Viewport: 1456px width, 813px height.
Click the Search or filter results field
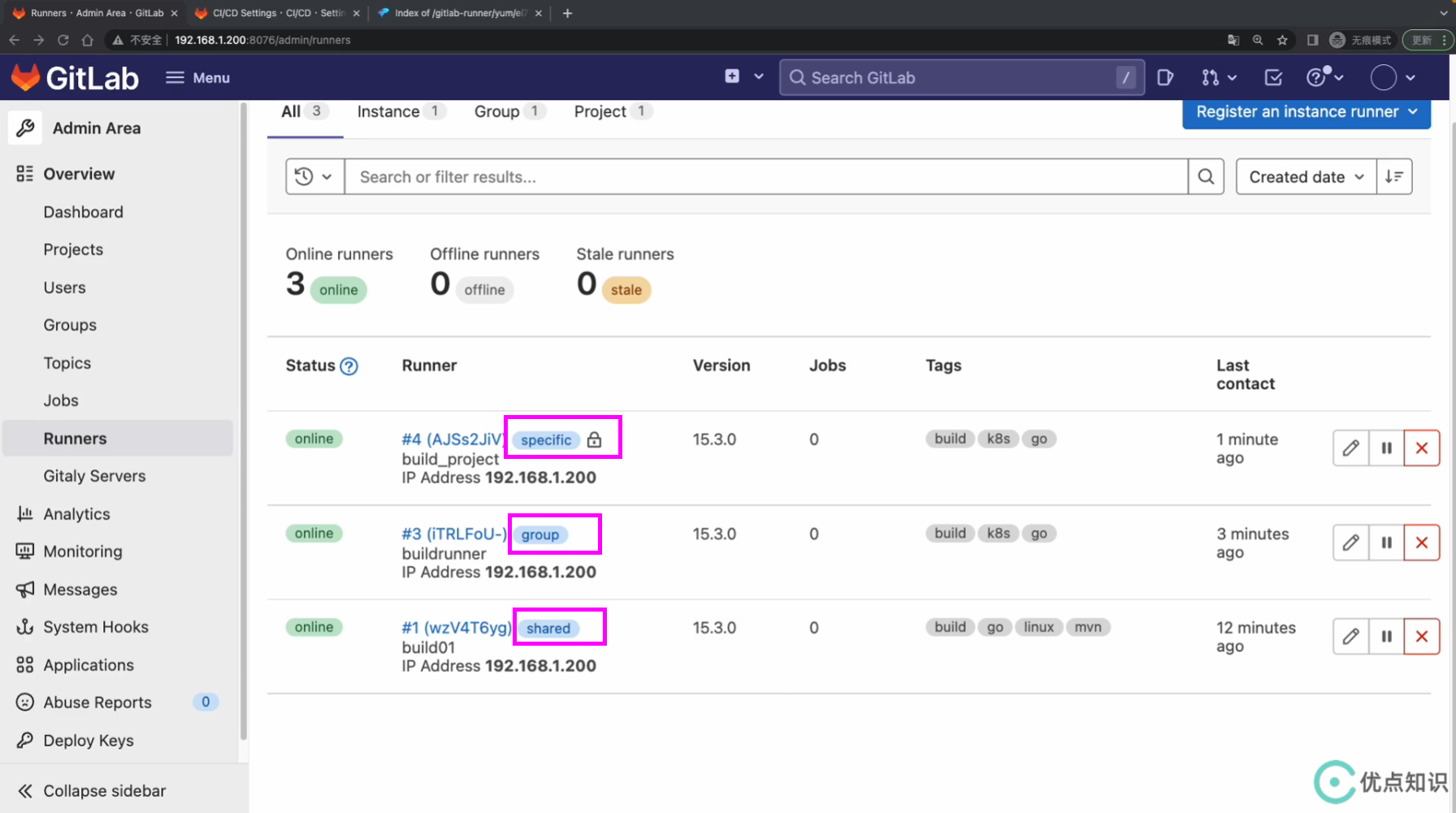click(766, 176)
